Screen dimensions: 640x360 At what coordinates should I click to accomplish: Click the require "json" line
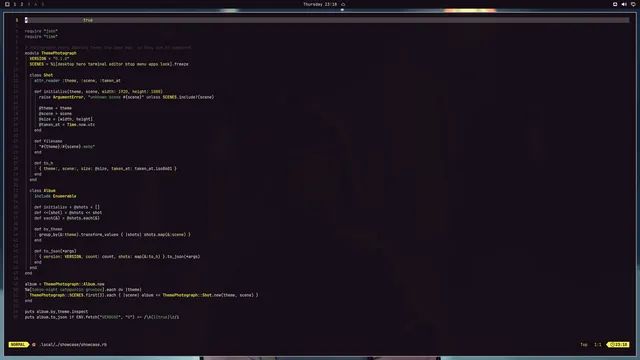[41, 31]
